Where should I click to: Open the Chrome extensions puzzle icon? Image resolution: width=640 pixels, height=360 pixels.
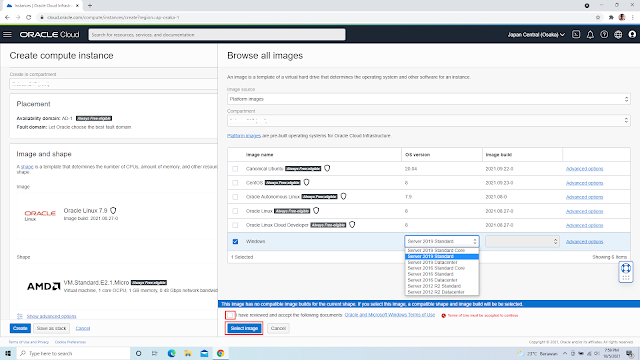tap(611, 17)
